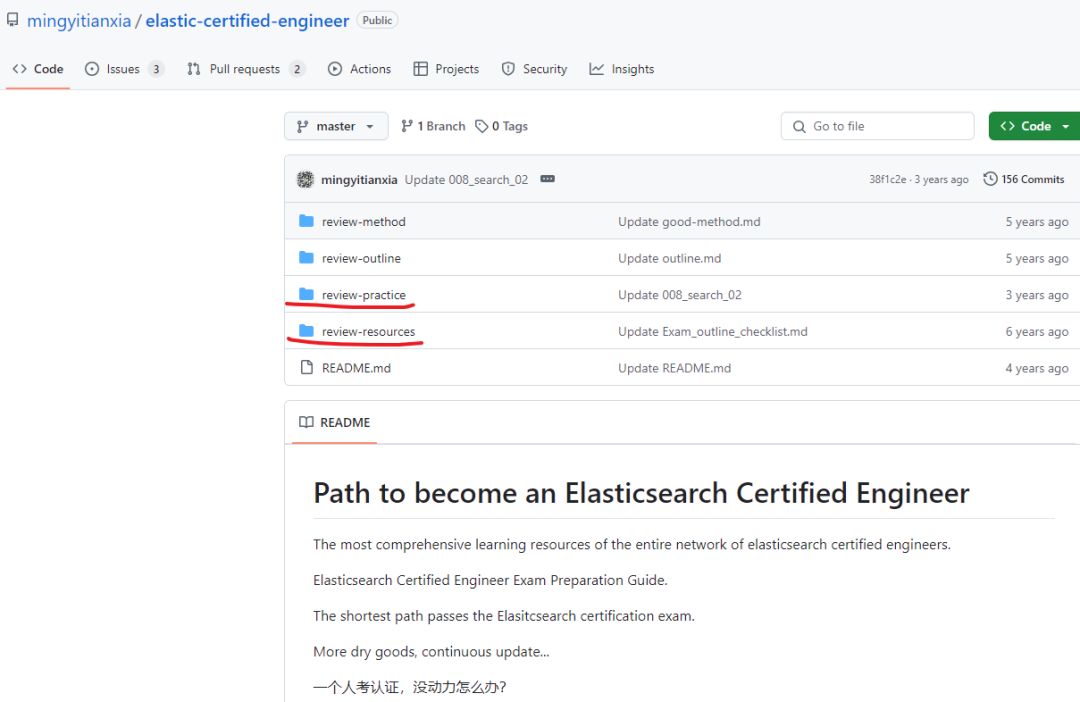View the 1 Branch list
The height and width of the screenshot is (702, 1080).
click(x=433, y=126)
